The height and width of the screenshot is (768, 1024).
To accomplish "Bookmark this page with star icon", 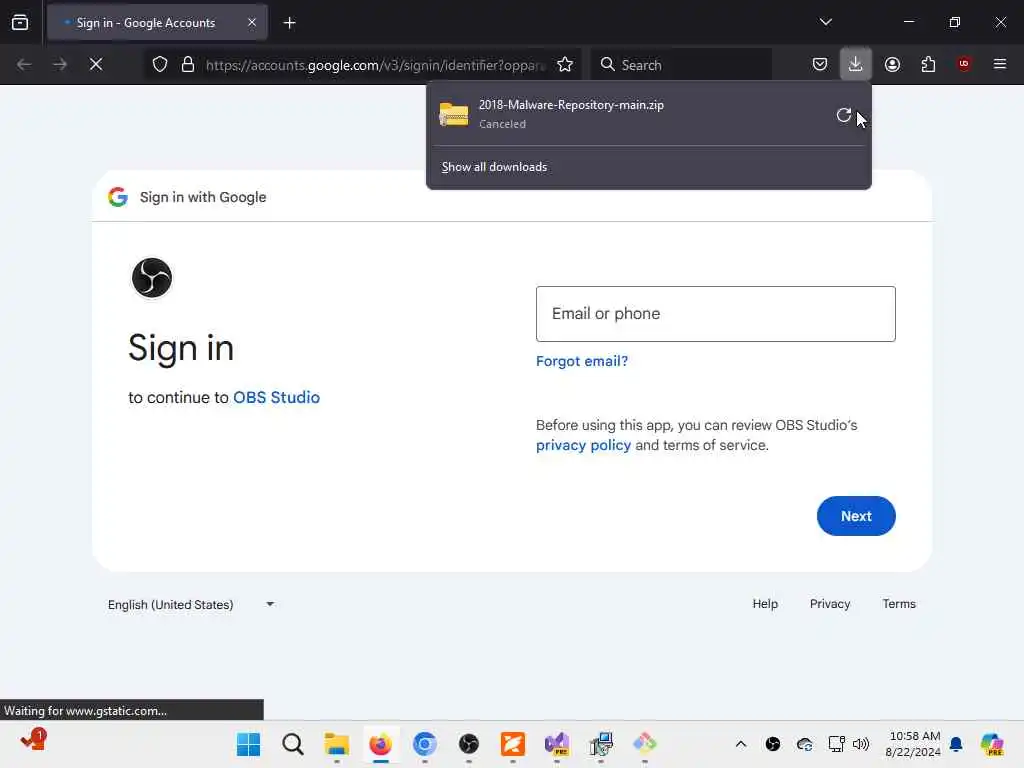I will pyautogui.click(x=565, y=64).
